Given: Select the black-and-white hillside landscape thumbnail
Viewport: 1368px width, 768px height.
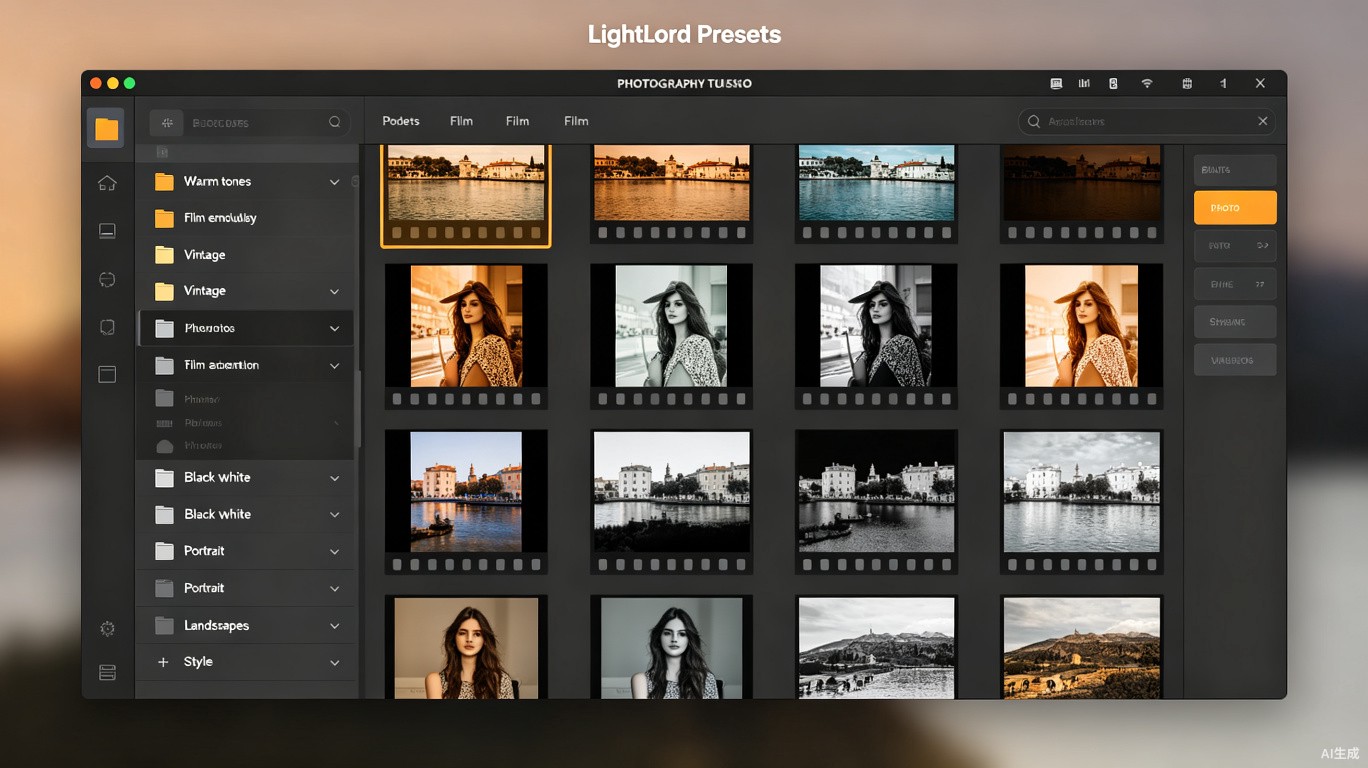Looking at the screenshot, I should 876,646.
